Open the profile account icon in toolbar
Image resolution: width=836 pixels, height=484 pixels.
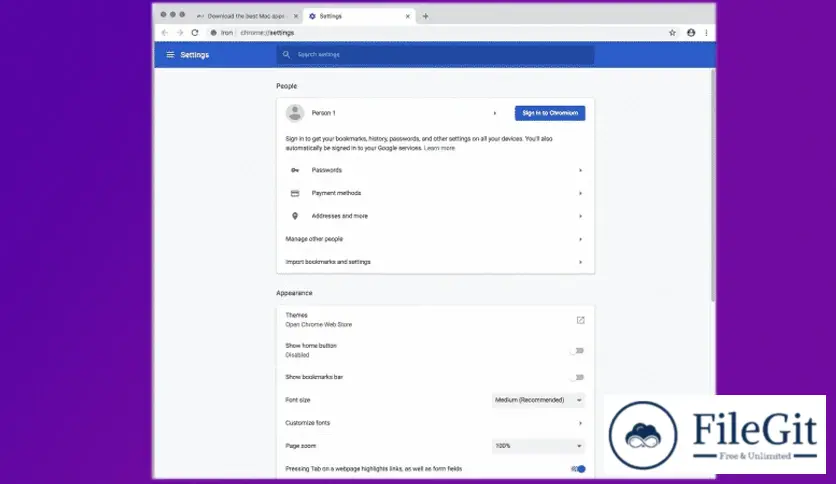point(691,33)
